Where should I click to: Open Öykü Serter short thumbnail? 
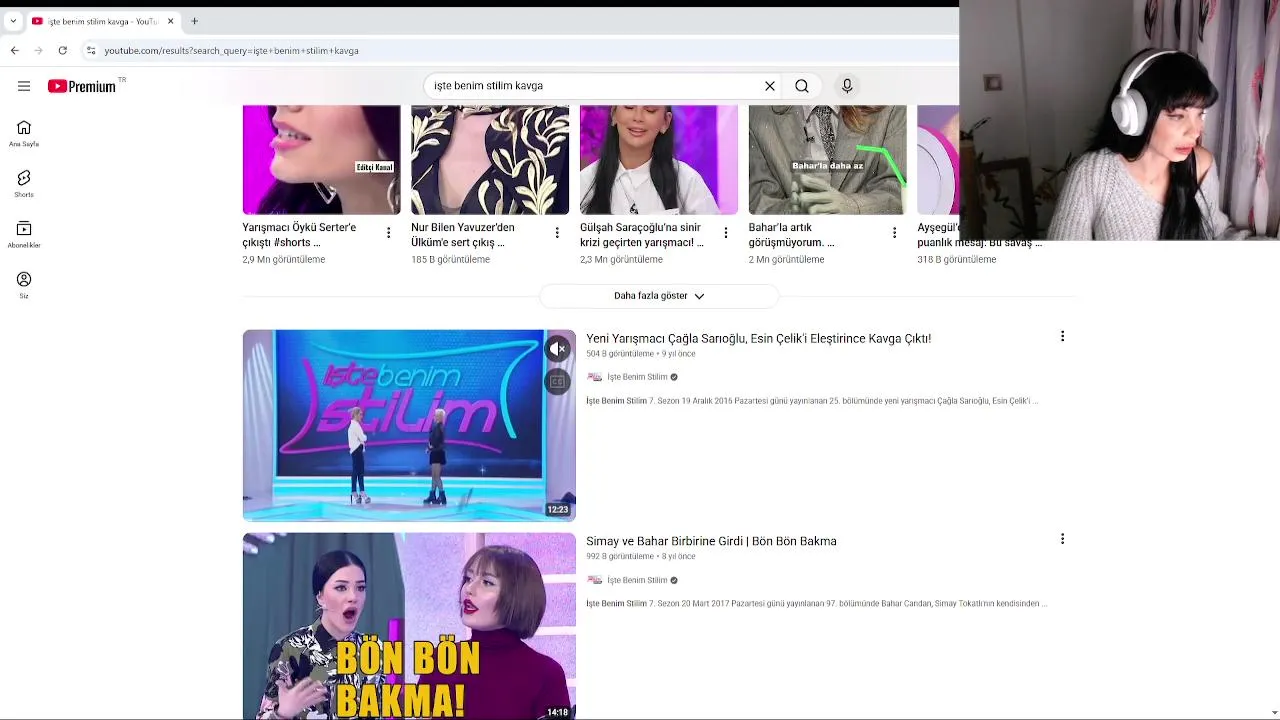click(321, 160)
